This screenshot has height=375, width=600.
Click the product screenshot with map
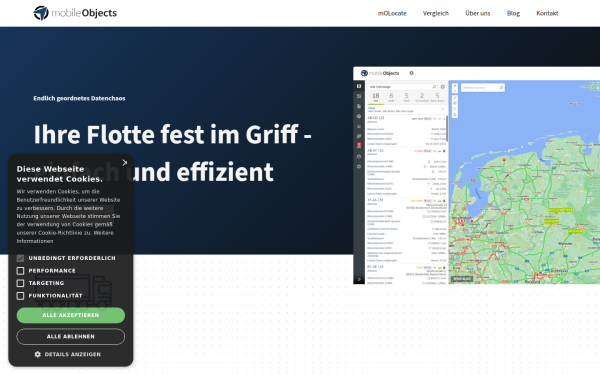(476, 176)
